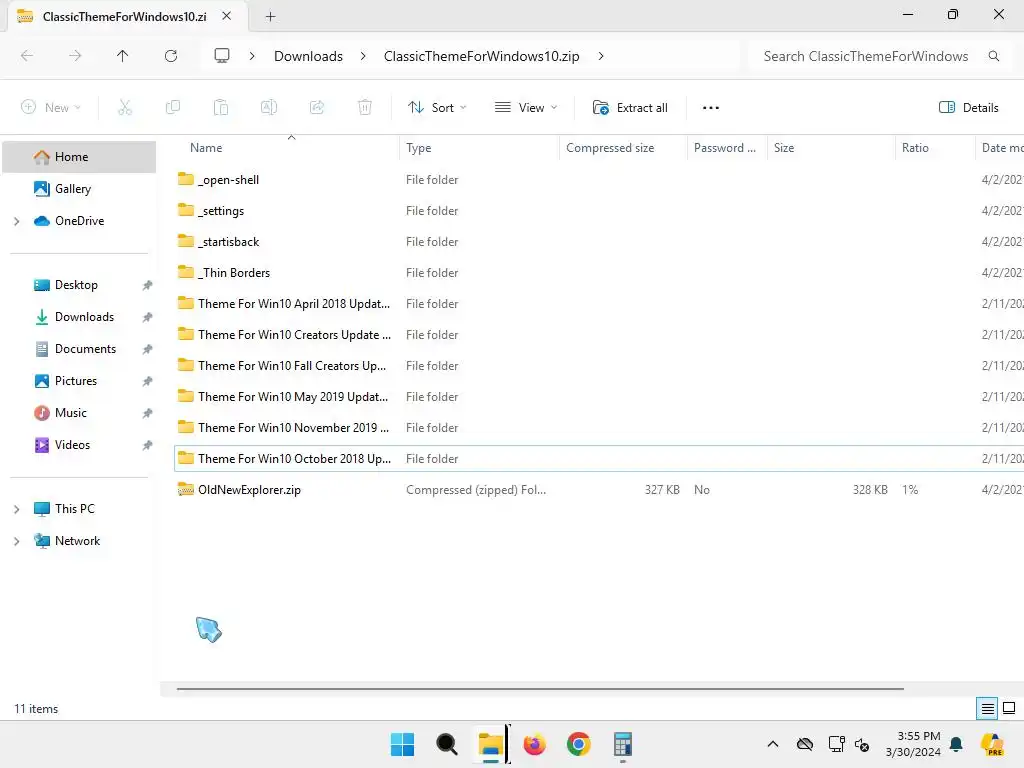Click the Copy icon in toolbar
Image resolution: width=1024 pixels, height=768 pixels.
pyautogui.click(x=173, y=108)
